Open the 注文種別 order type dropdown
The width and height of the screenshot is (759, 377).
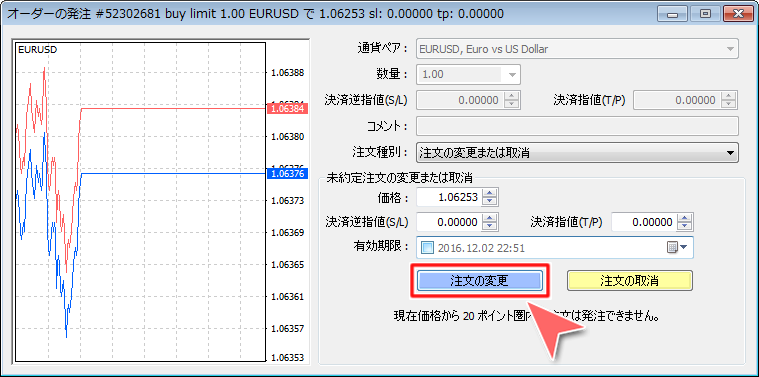click(577, 153)
